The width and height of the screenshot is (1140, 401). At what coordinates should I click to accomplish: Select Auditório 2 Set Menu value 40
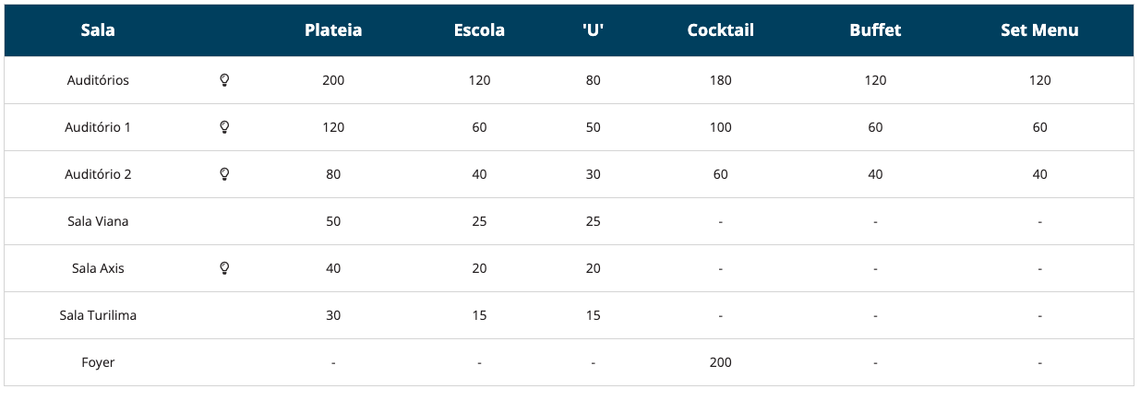(1040, 174)
